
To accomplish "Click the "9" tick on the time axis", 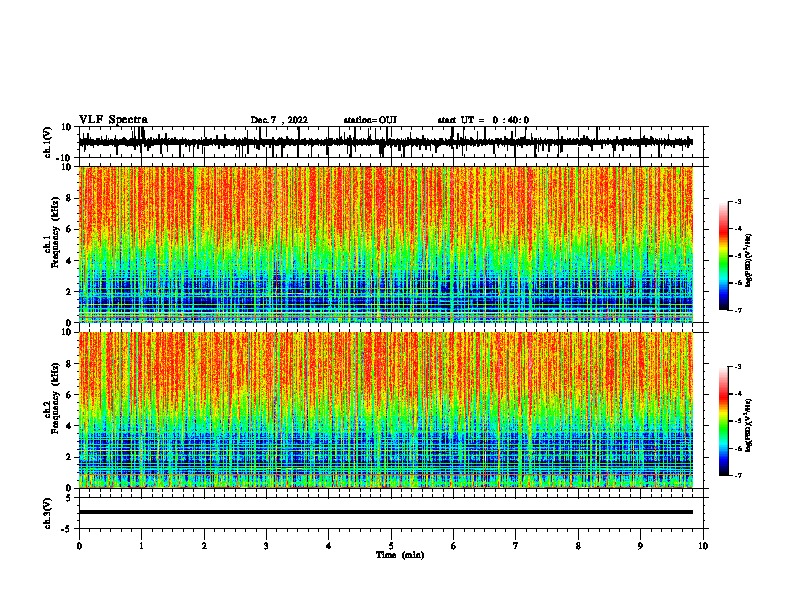I will [640, 546].
